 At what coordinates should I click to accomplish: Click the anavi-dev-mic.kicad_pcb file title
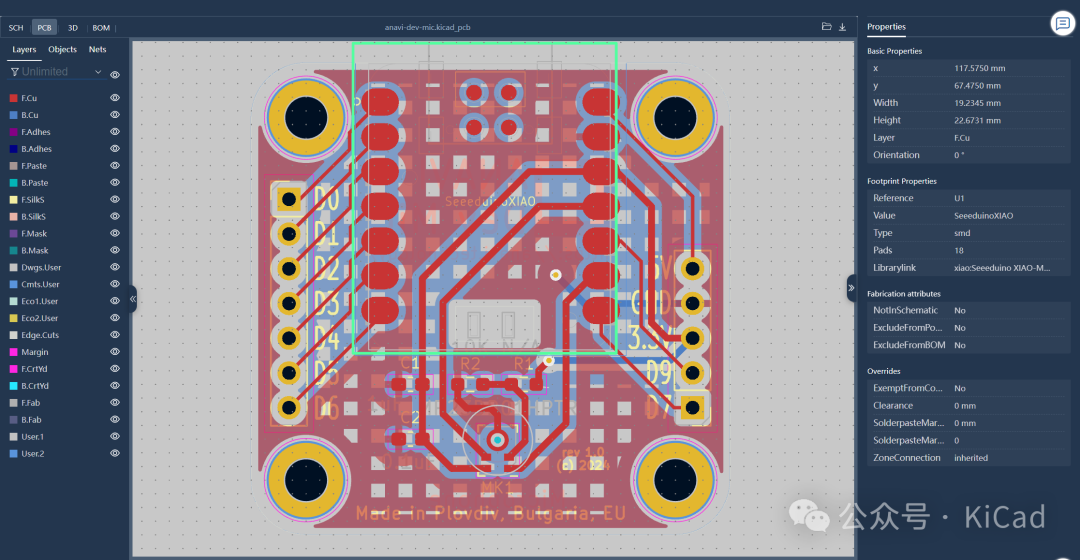pyautogui.click(x=427, y=28)
